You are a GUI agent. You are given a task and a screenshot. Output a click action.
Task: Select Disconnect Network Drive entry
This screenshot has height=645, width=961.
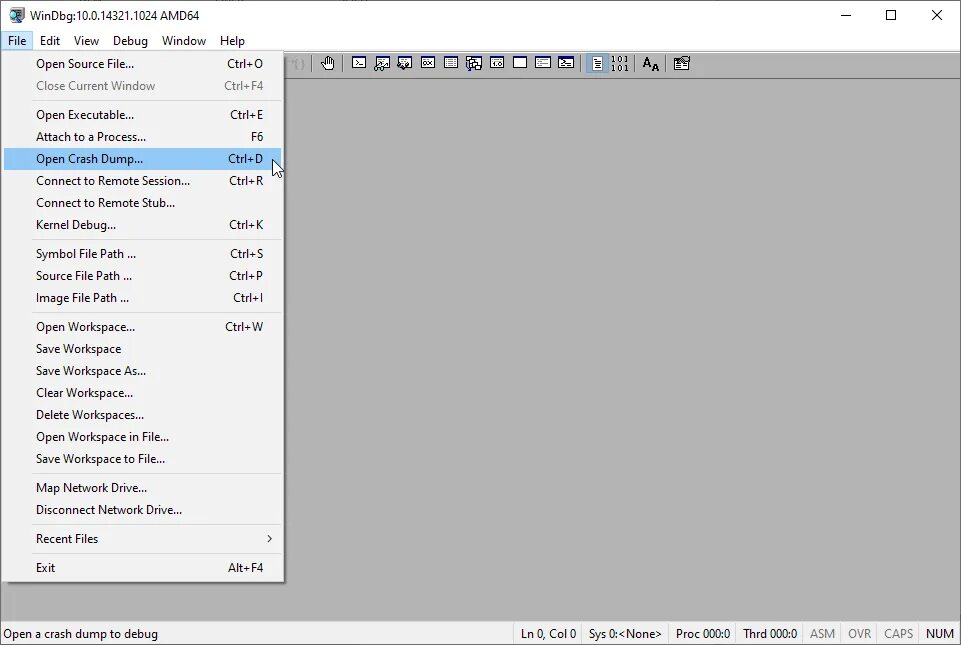(142, 510)
